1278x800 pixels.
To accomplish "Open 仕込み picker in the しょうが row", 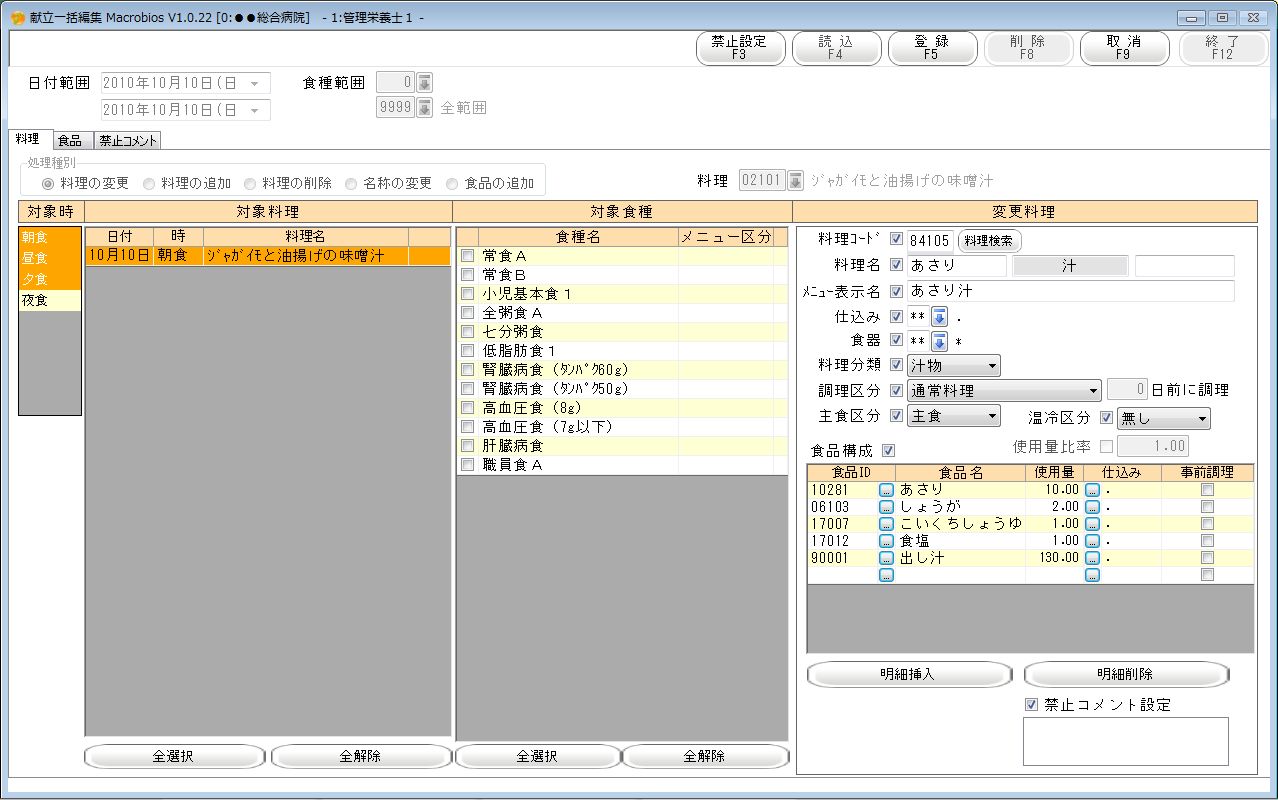I will click(x=1092, y=507).
